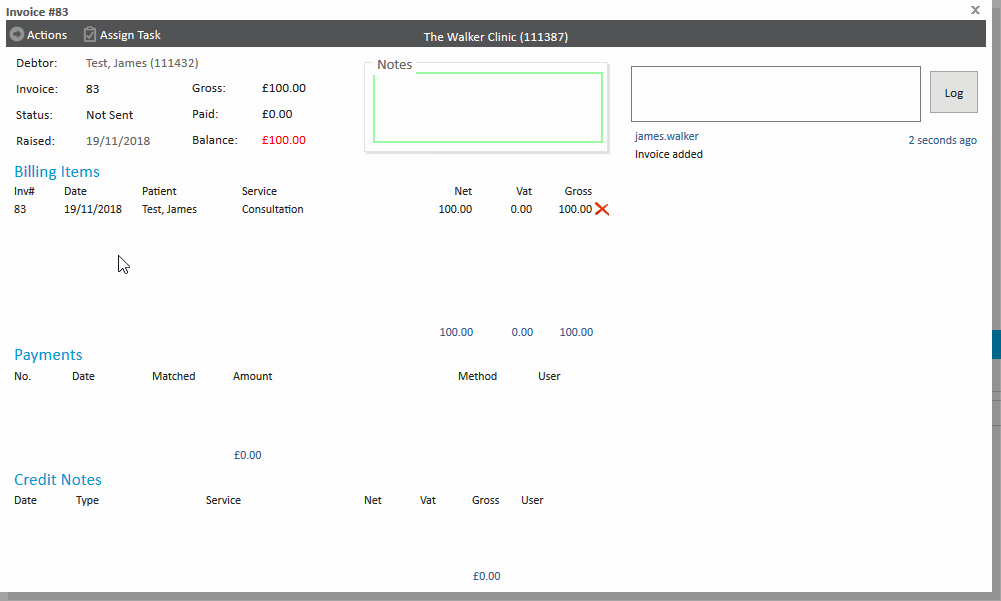The height and width of the screenshot is (601, 1001).
Task: Click the Payments Matched column header
Action: pos(174,376)
